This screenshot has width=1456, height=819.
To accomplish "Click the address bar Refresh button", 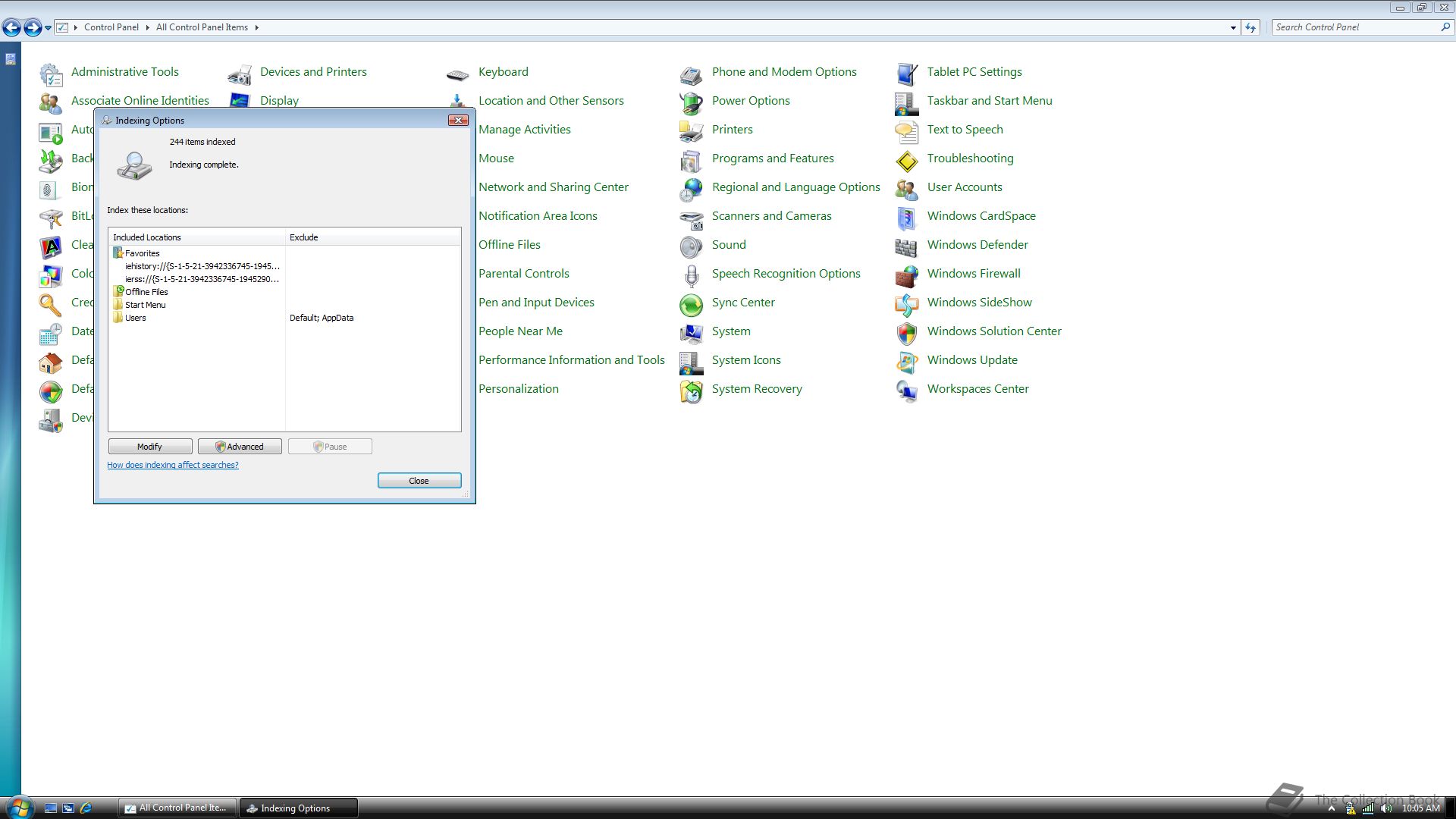I will coord(1250,28).
